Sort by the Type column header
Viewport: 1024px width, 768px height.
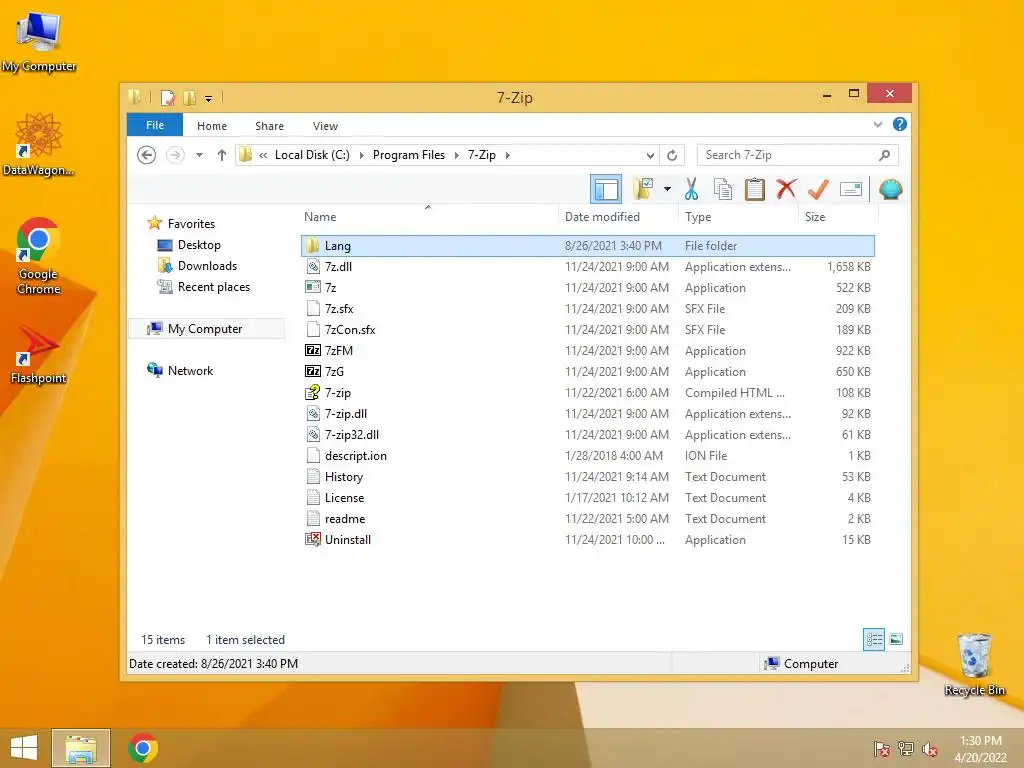click(698, 217)
